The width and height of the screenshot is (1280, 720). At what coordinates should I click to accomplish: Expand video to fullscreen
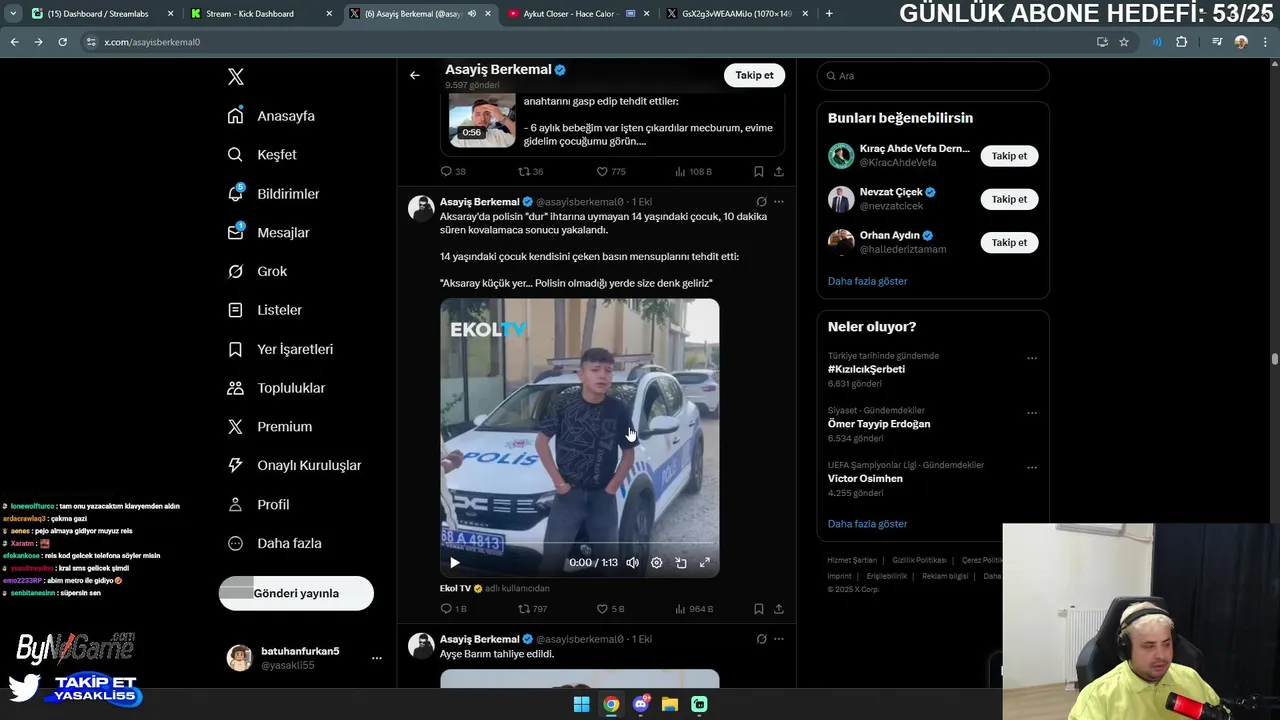pyautogui.click(x=705, y=563)
